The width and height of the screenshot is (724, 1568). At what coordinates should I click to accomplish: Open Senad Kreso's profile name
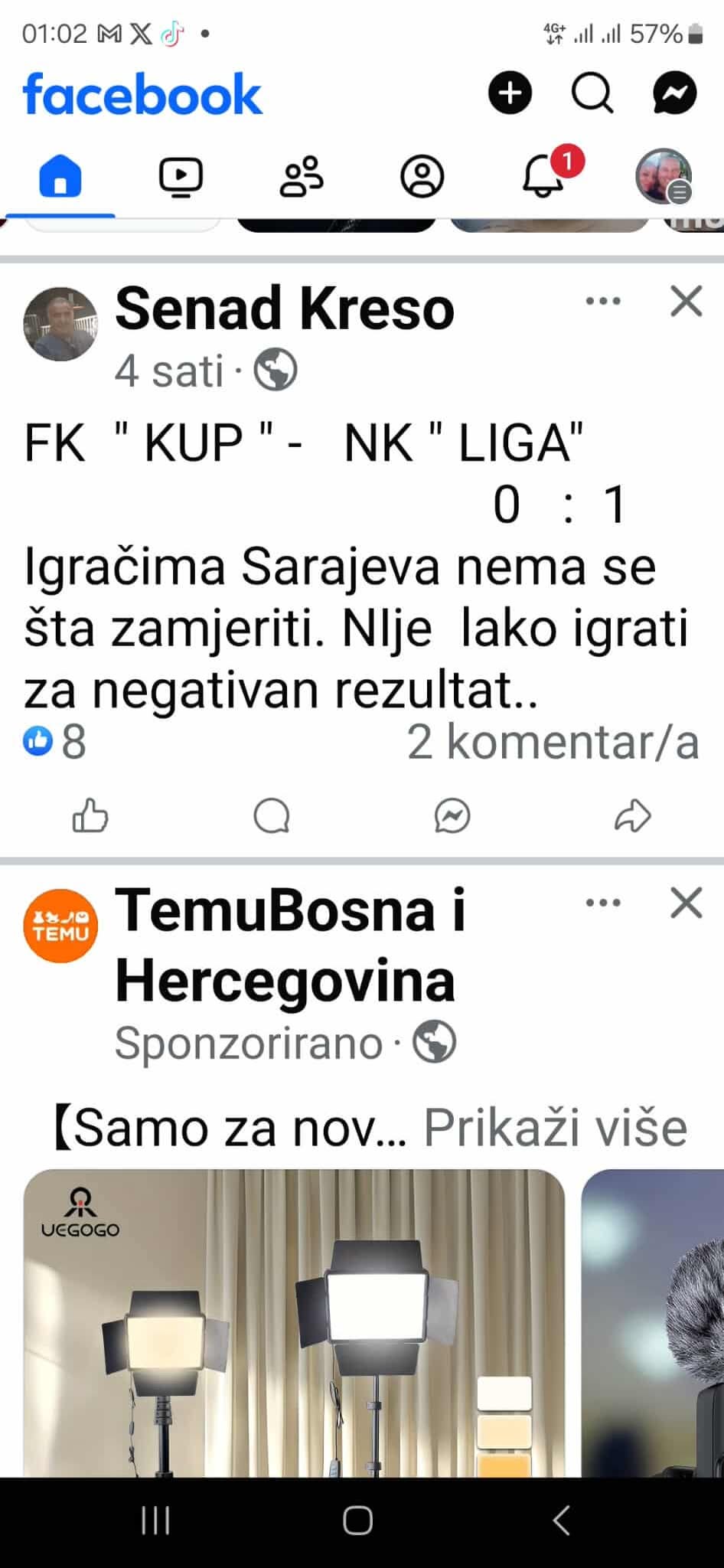[285, 309]
